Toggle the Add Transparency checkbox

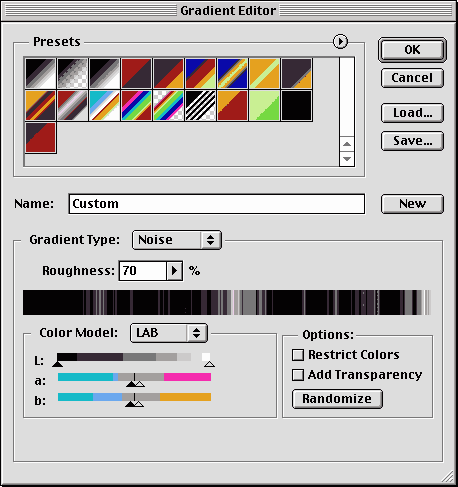[298, 375]
